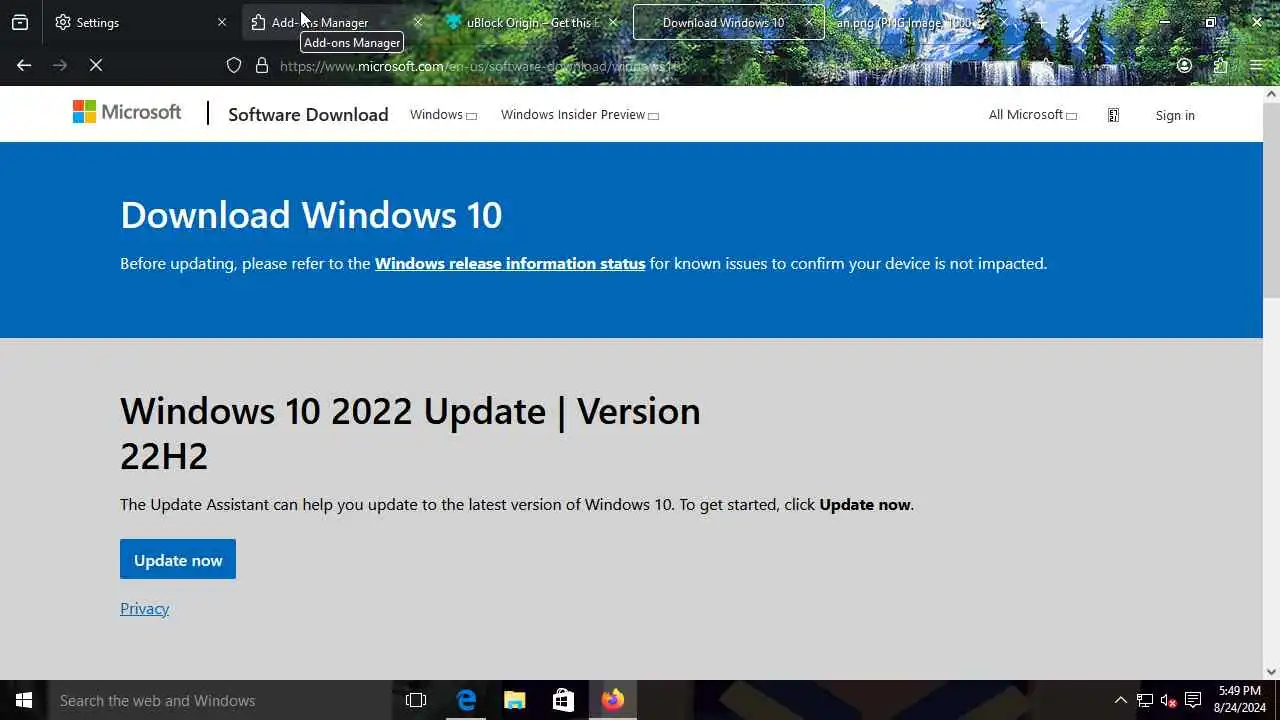The image size is (1280, 720).
Task: Open the Firefox hamburger application menu
Action: pyautogui.click(x=1257, y=65)
